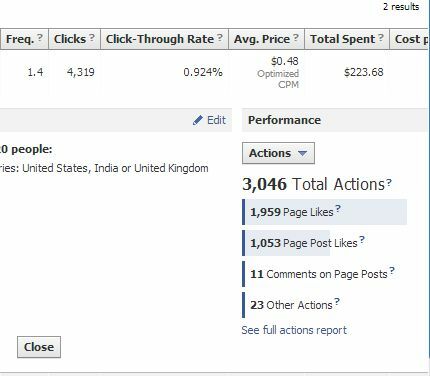430x376 pixels.
Task: Click the help icon beside Clicks header
Action: (92, 37)
